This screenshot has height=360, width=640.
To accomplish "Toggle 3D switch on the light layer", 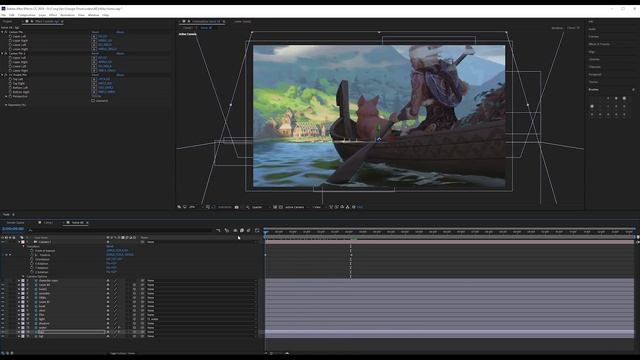I will click(134, 319).
